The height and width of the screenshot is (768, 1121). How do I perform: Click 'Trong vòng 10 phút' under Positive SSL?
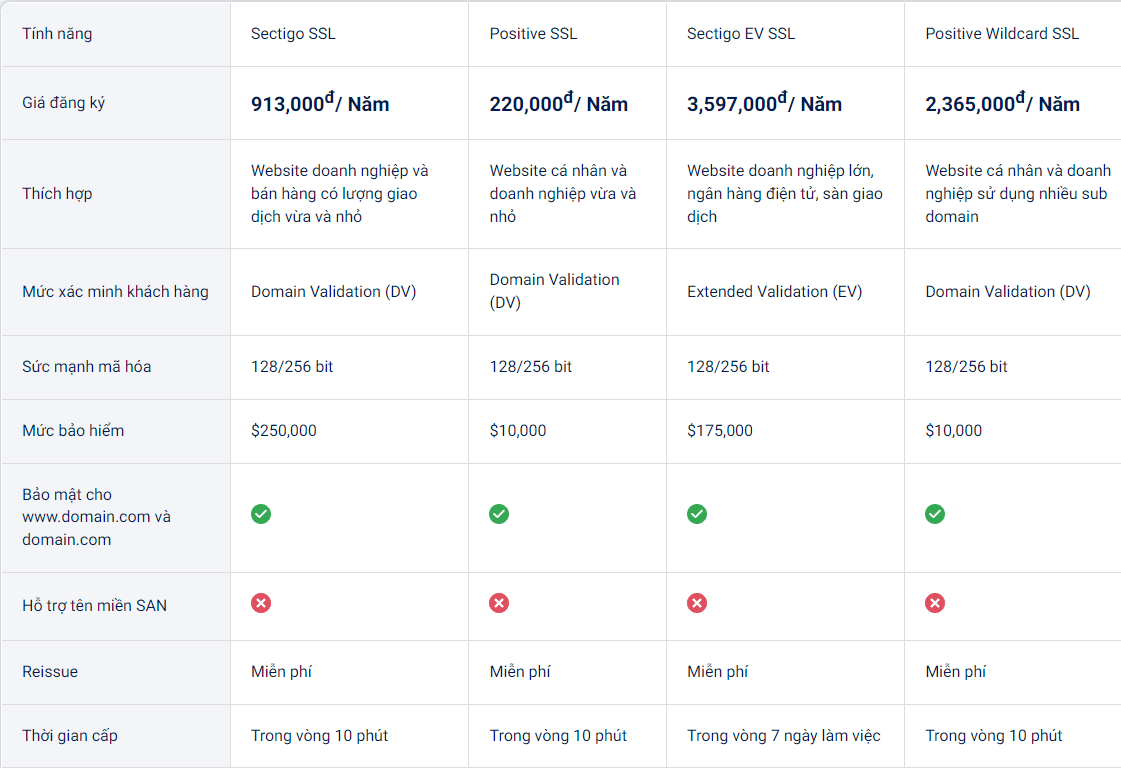(558, 736)
